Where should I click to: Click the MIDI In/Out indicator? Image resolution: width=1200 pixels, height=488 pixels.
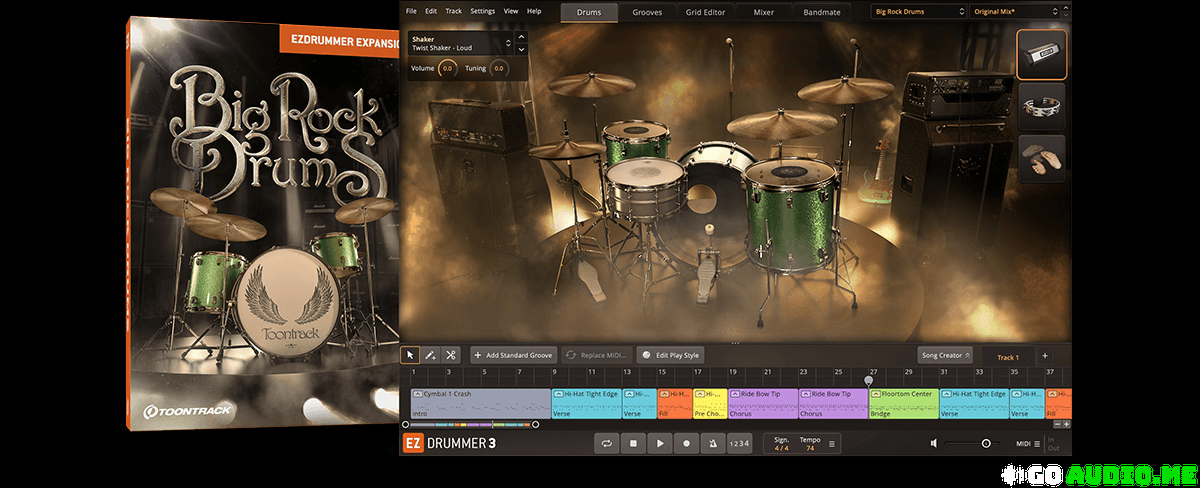pos(1053,443)
